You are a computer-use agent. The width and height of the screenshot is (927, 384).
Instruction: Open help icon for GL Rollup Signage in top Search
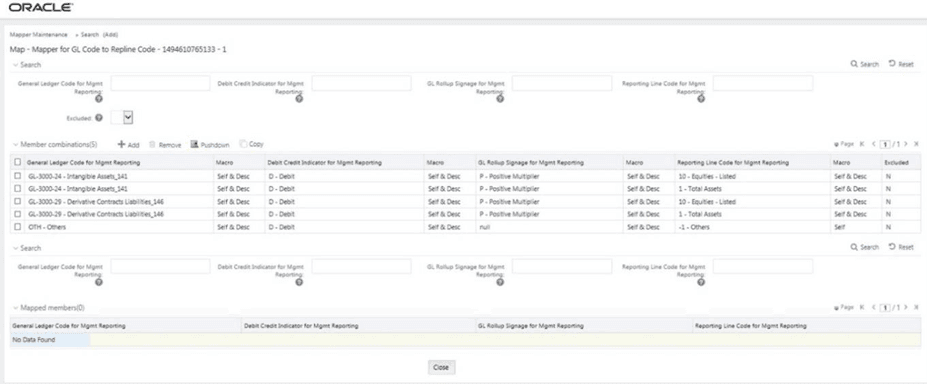[x=500, y=99]
